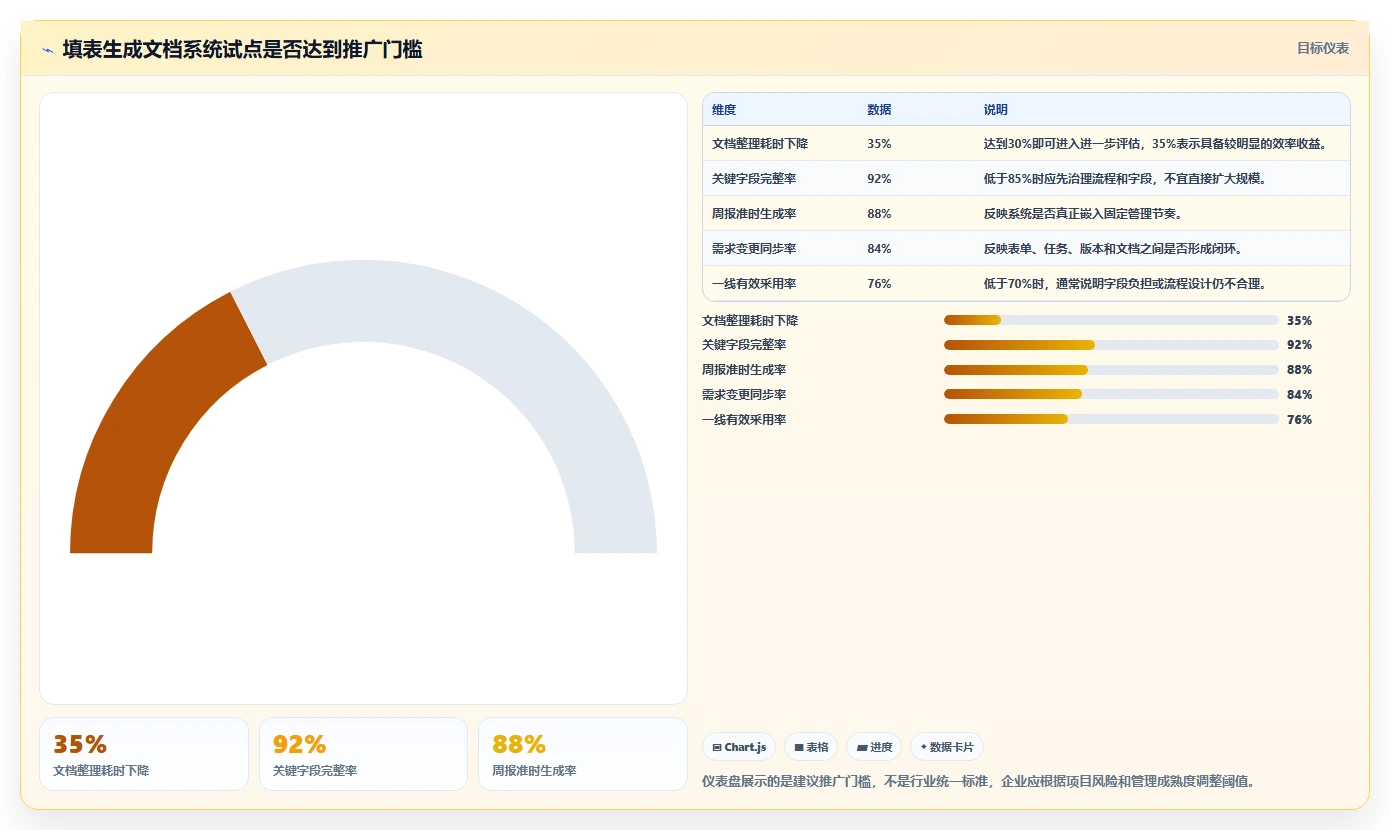Select the 35% 文档整理耗时下降 data card
1390x830 pixels.
[x=144, y=754]
